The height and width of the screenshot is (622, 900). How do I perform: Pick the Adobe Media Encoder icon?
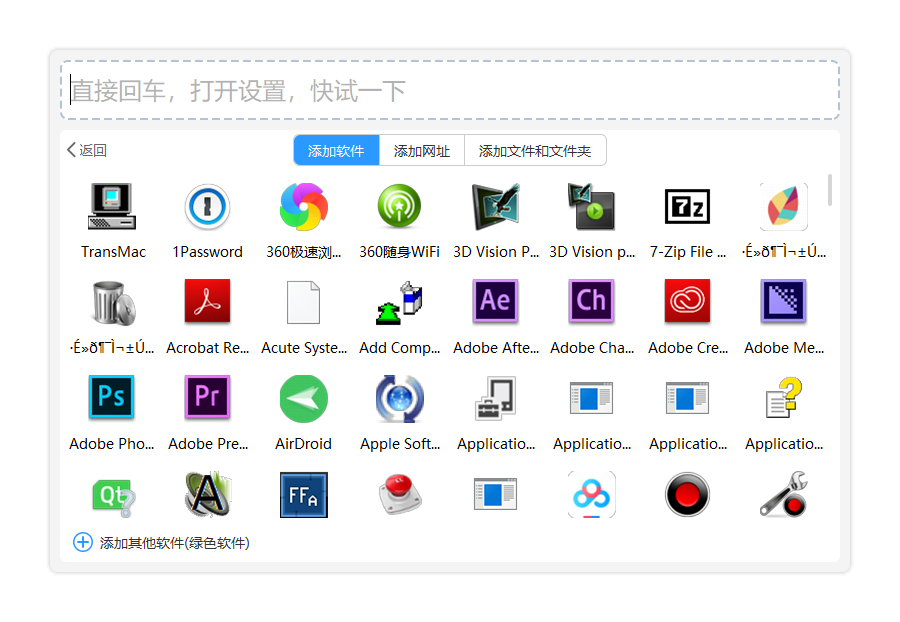click(783, 301)
